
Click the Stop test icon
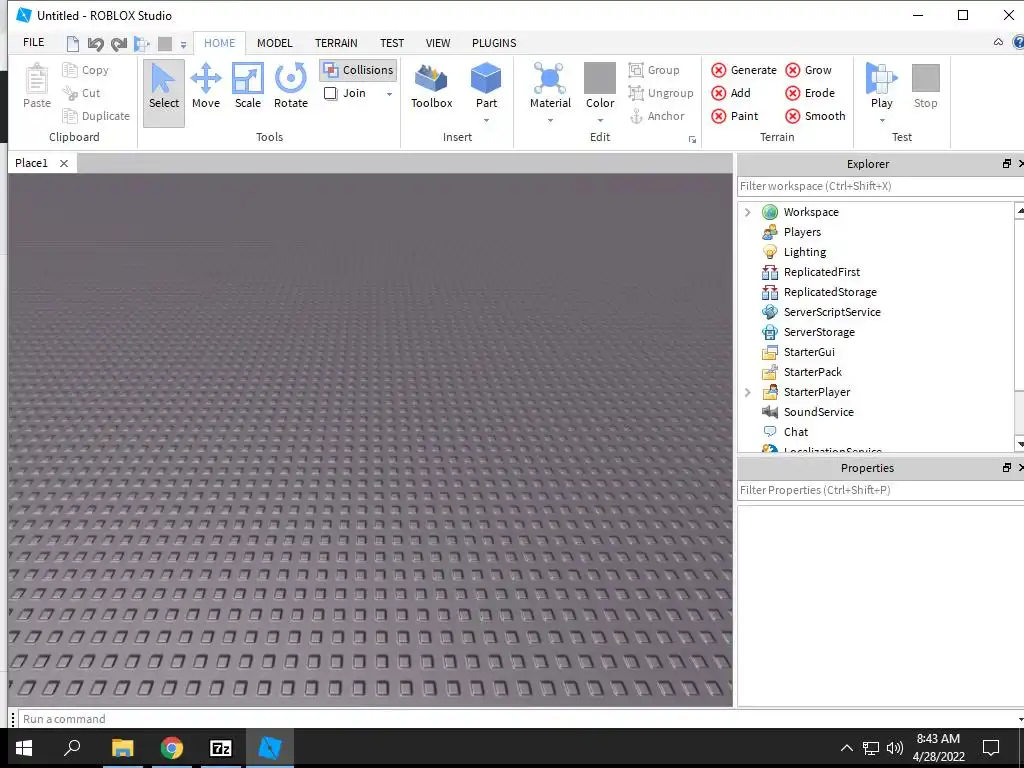coord(925,78)
